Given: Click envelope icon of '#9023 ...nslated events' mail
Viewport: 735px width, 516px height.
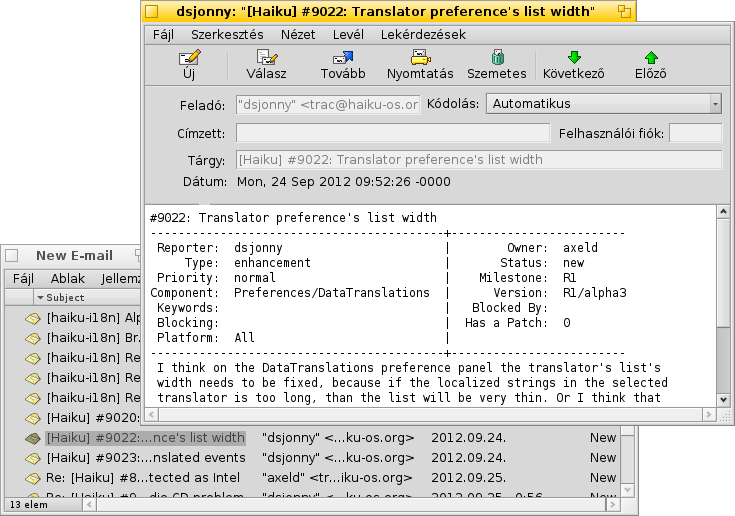Looking at the screenshot, I should [x=34, y=457].
